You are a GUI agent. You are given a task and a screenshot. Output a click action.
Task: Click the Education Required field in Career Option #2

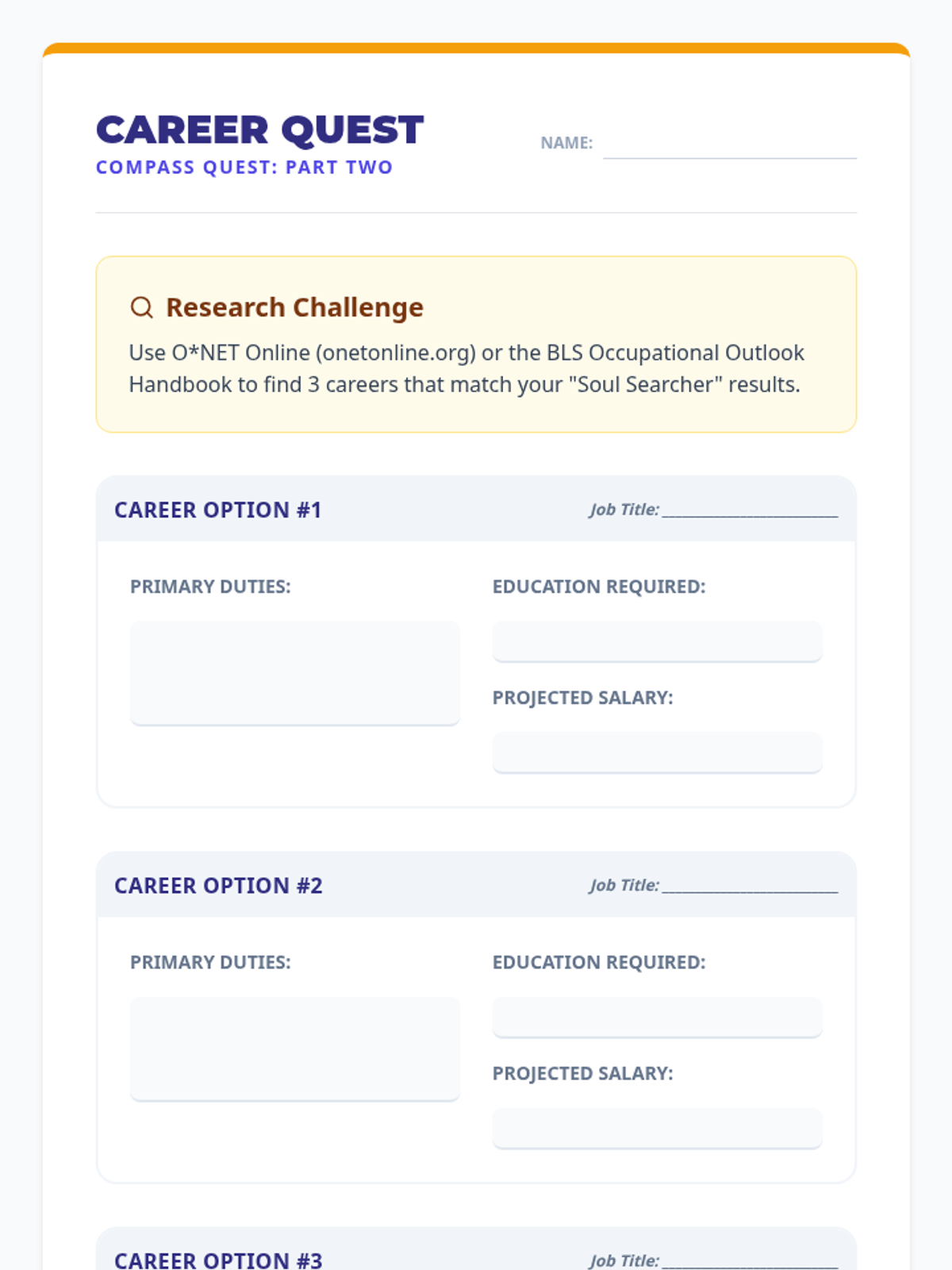[657, 1016]
